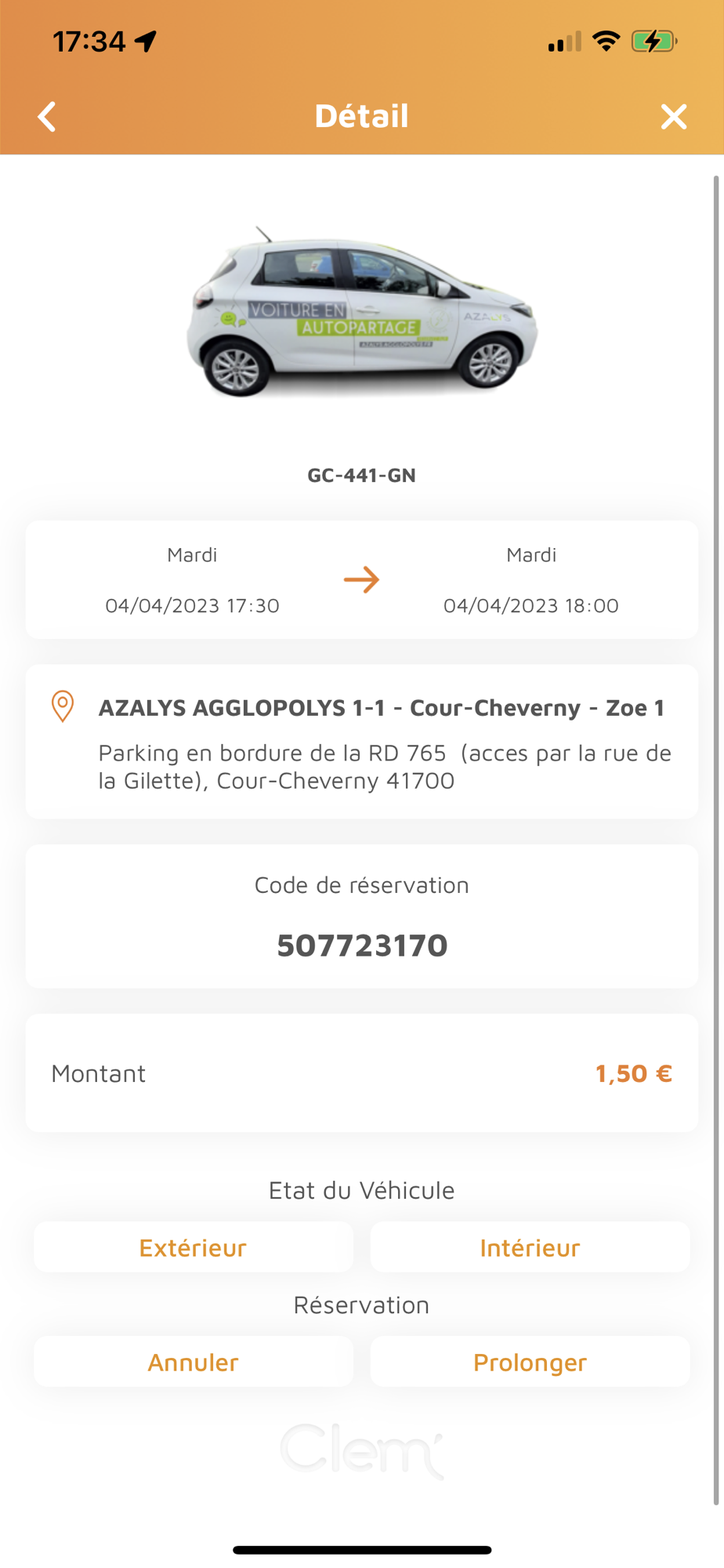
Task: Tap the Wi-Fi status icon
Action: (606, 41)
